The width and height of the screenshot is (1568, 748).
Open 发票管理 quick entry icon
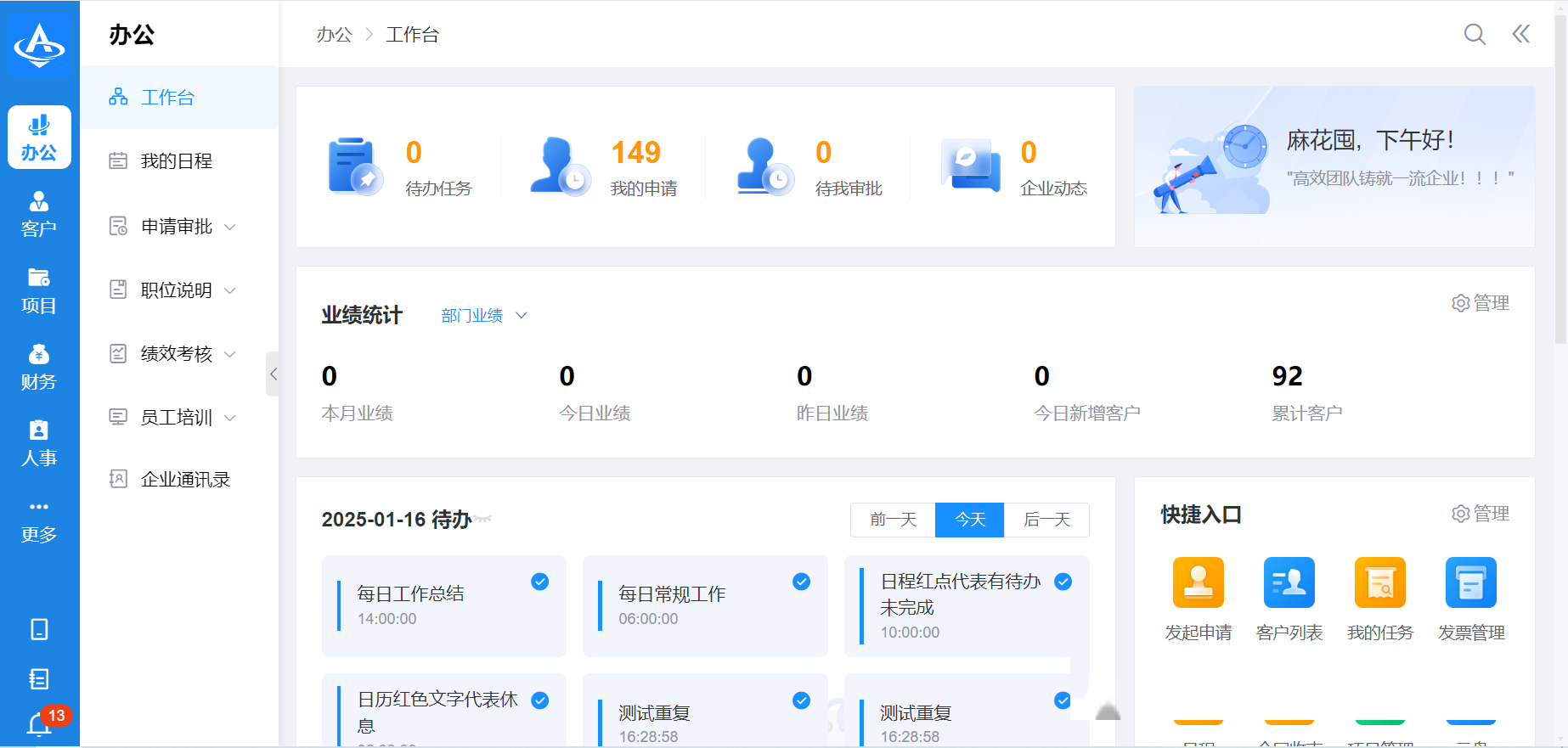click(1470, 582)
